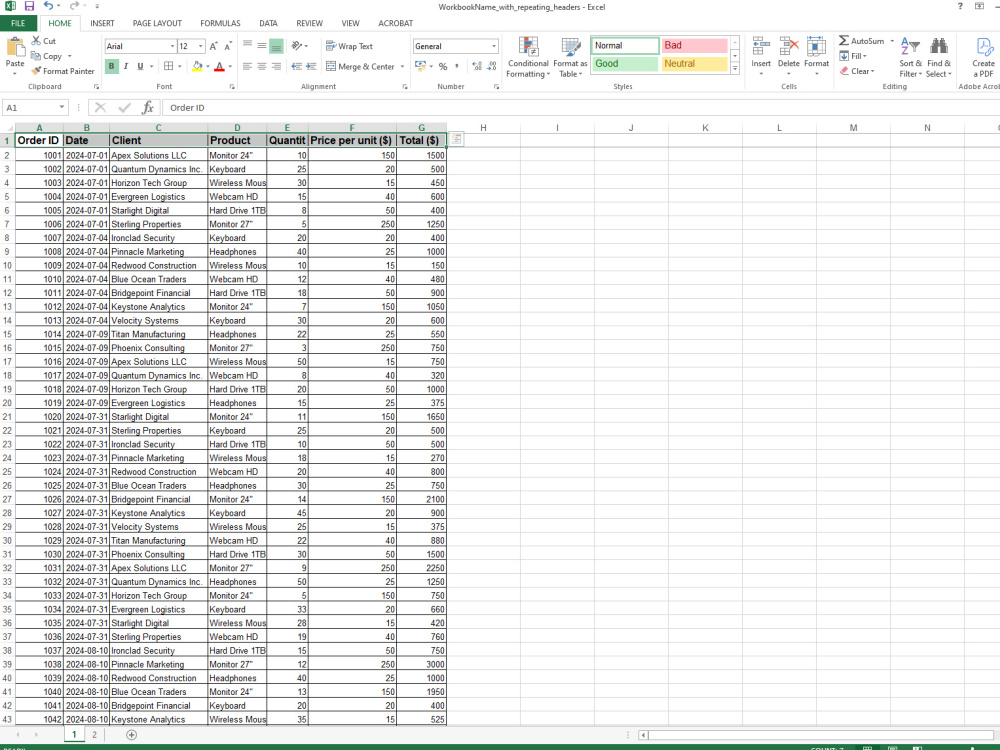Viewport: 1000px width, 750px height.
Task: Click the Cut scissors icon
Action: [x=36, y=40]
